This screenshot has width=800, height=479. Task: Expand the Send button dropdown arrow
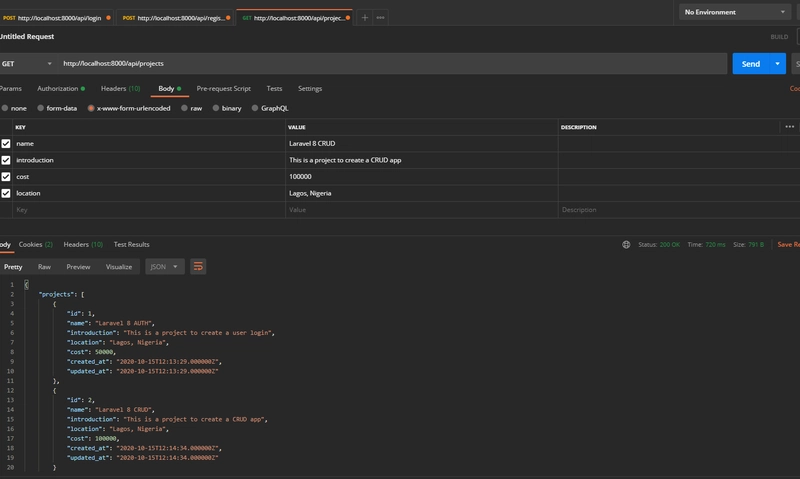[778, 64]
